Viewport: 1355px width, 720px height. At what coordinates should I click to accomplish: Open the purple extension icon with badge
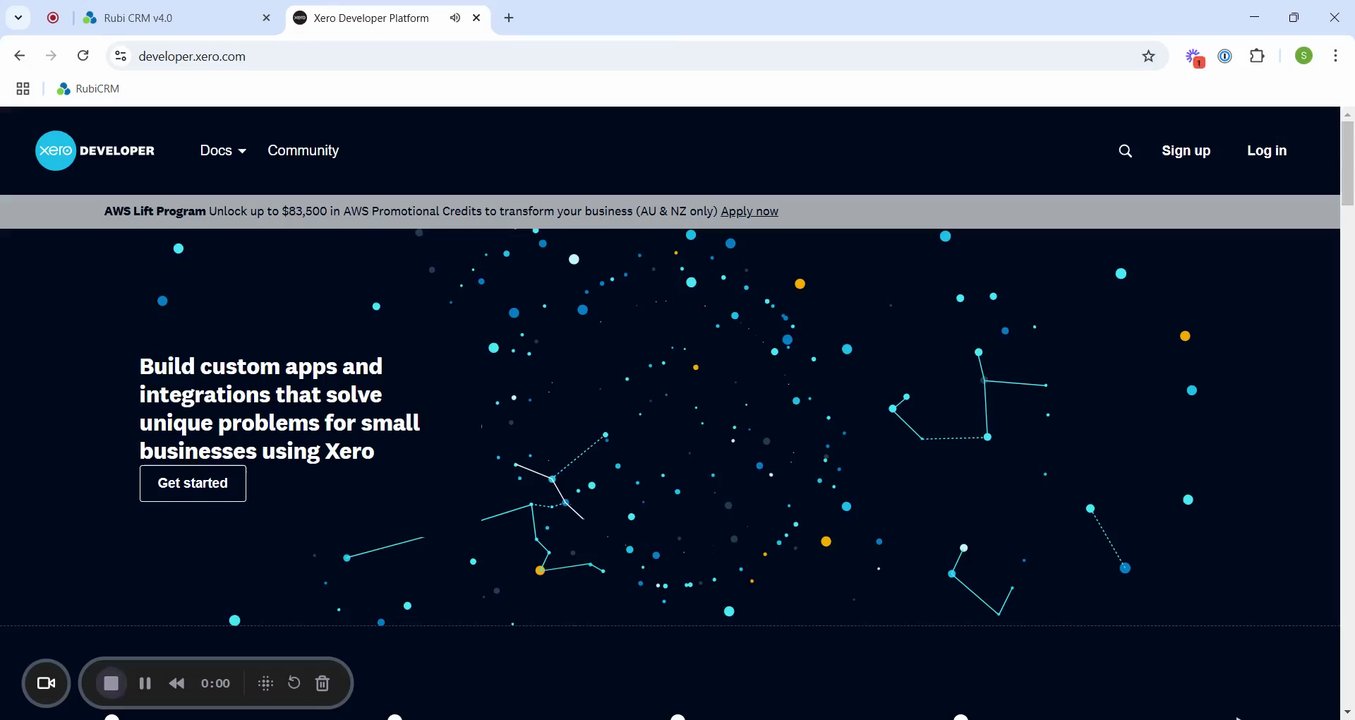coord(1194,57)
